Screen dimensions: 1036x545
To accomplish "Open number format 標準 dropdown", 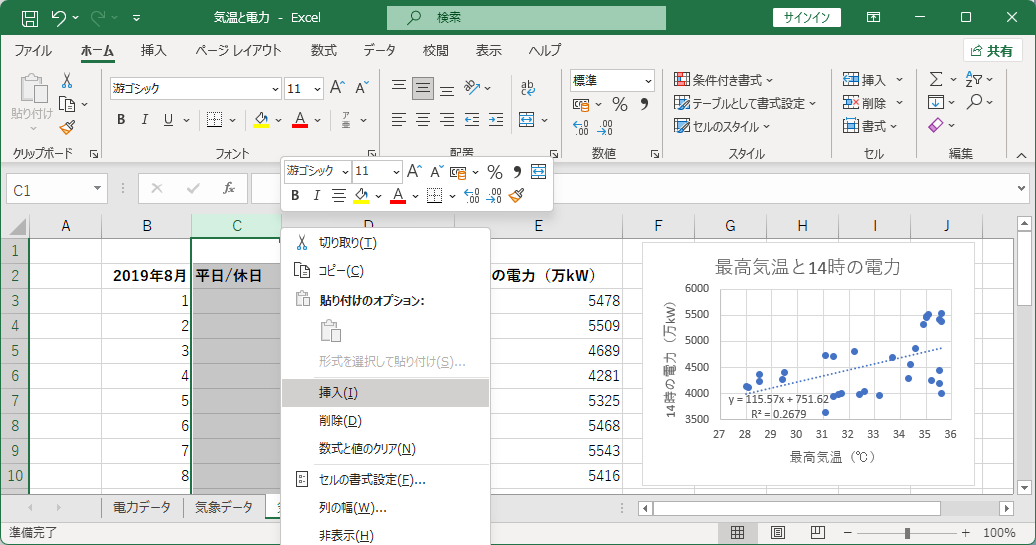I will click(x=648, y=81).
